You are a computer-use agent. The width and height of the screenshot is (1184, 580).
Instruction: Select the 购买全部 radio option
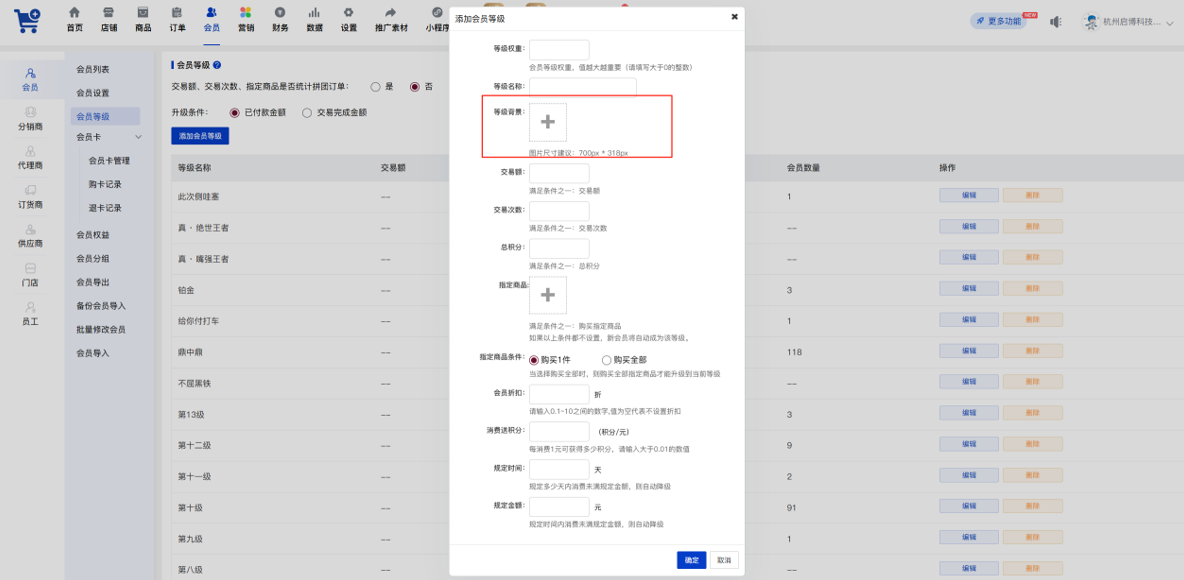coord(606,360)
